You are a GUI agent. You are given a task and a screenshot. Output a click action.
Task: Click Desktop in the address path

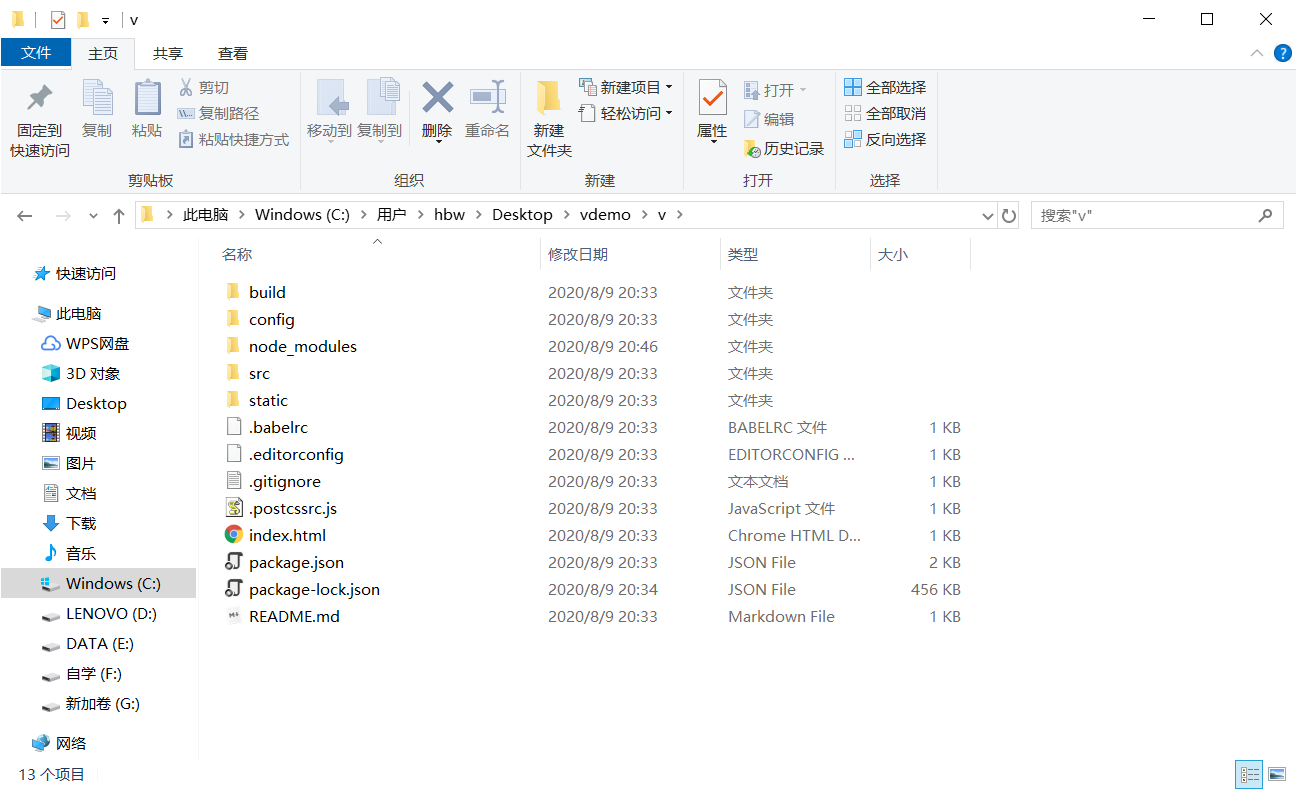[x=522, y=215]
